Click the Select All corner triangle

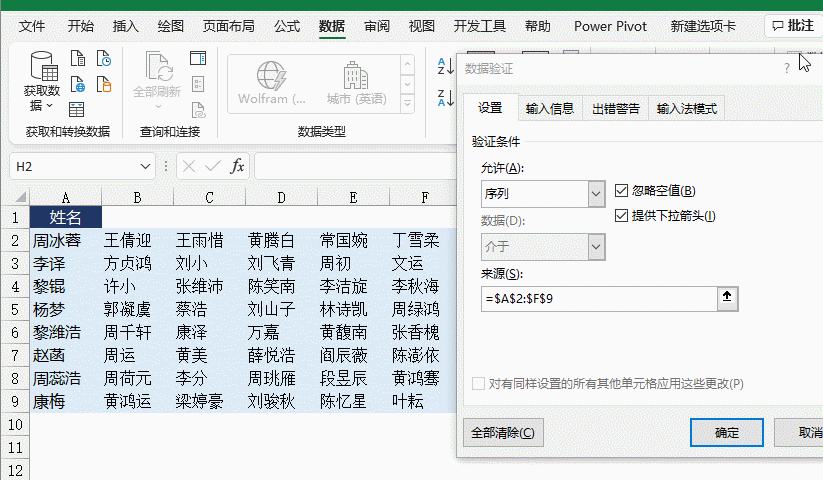[20, 197]
